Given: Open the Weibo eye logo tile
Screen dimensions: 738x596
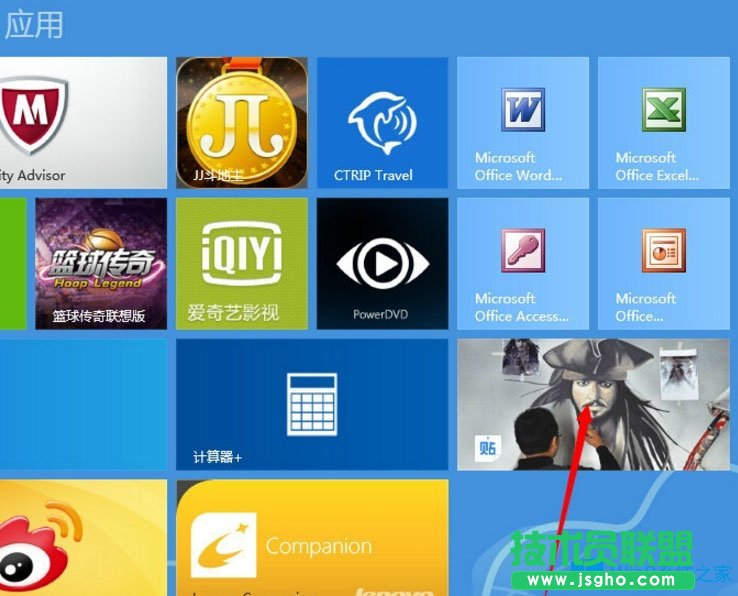Looking at the screenshot, I should 83,538.
